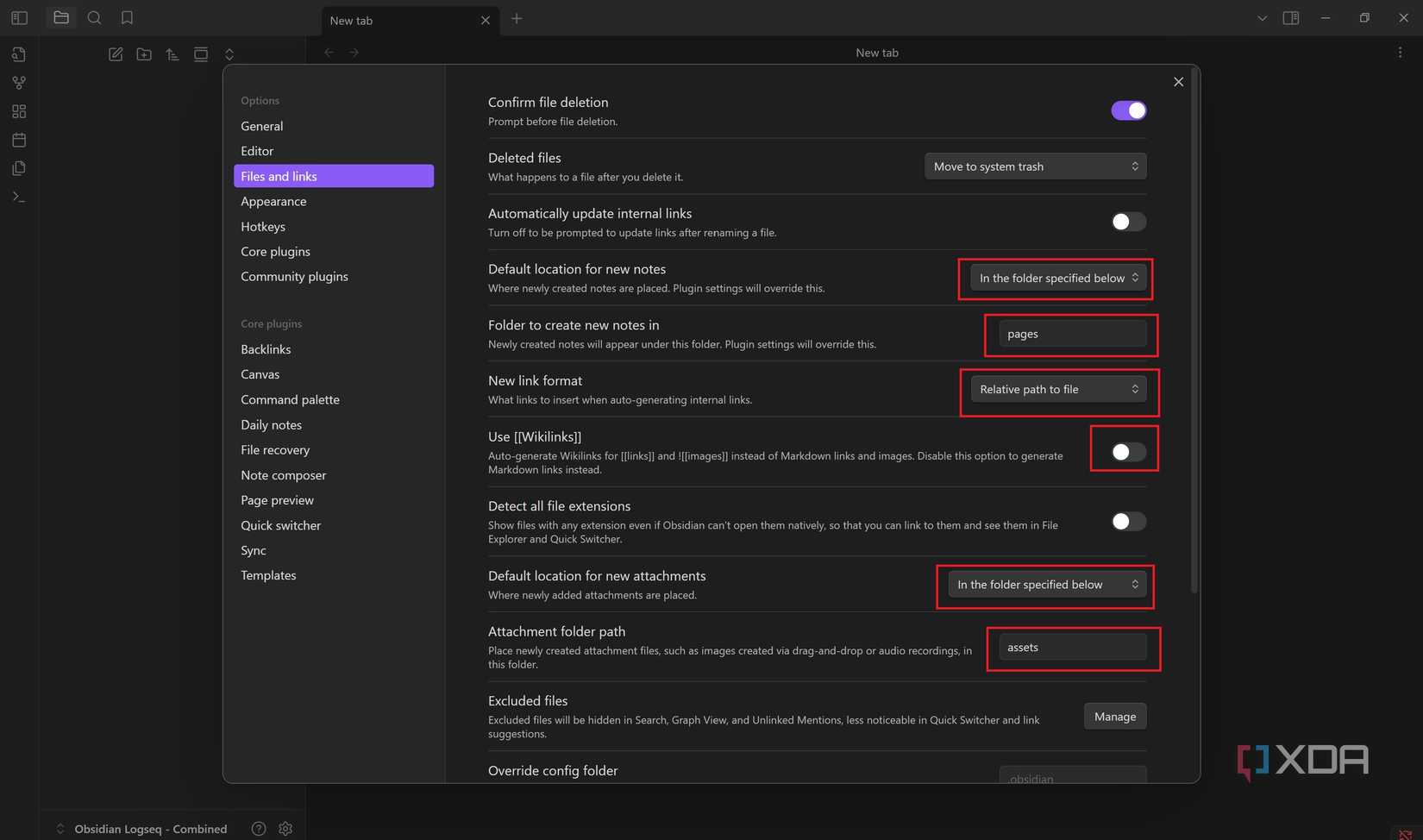Viewport: 1423px width, 840px height.
Task: Disable Confirm file deletion toggle
Action: 1128,110
